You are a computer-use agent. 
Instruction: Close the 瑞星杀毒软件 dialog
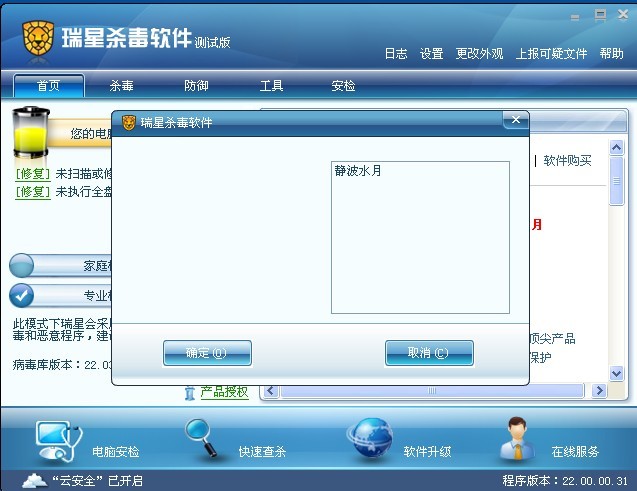(516, 119)
